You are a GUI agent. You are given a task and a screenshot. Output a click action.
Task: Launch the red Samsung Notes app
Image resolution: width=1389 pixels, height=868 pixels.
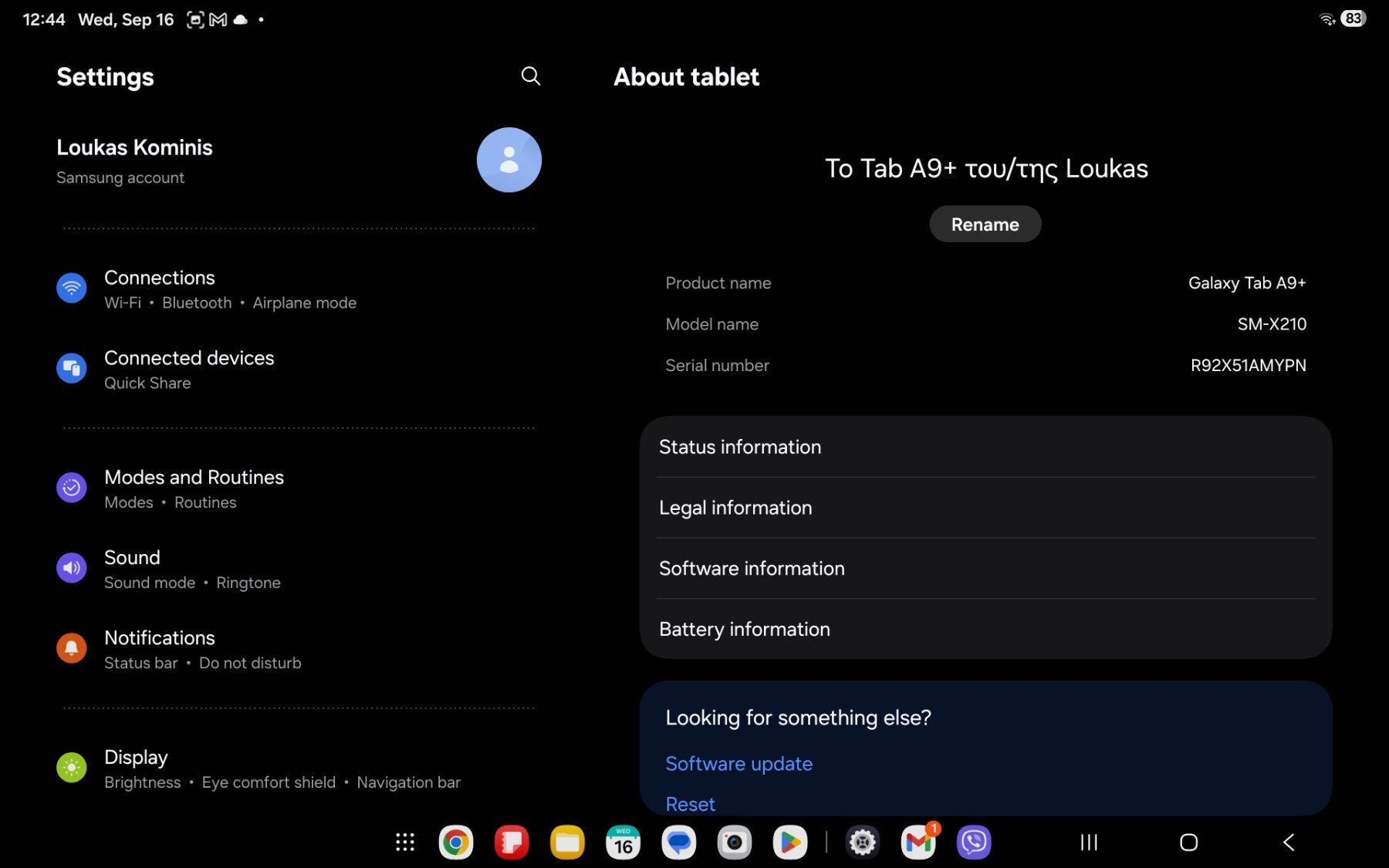pos(512,842)
